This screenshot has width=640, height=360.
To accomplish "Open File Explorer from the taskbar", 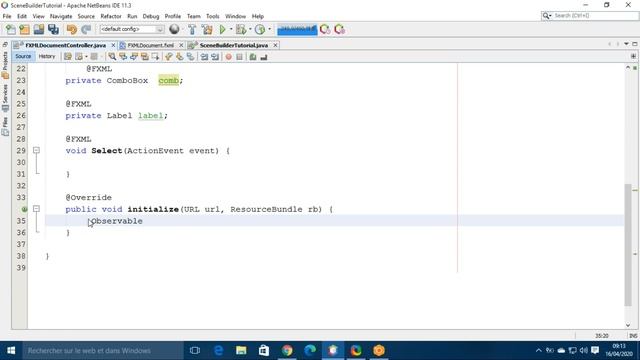I will [x=241, y=351].
